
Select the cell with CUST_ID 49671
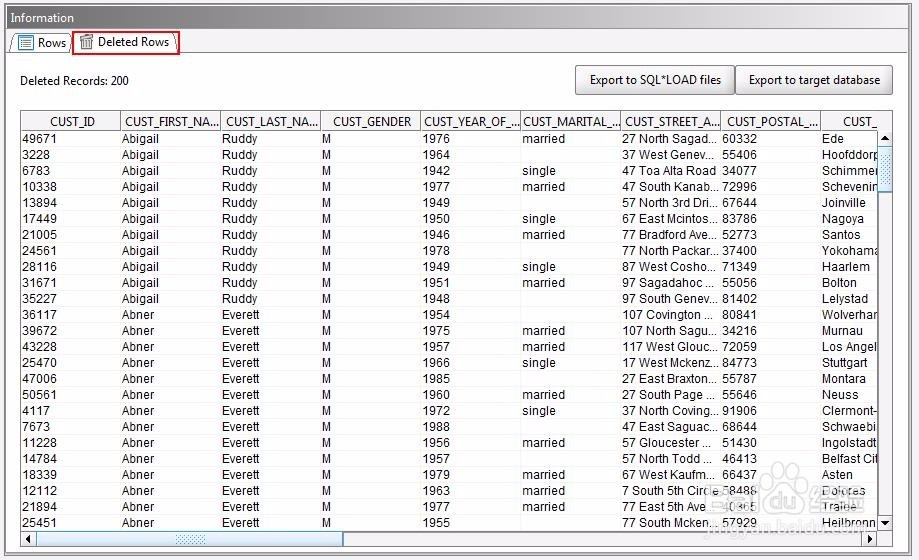coord(70,139)
